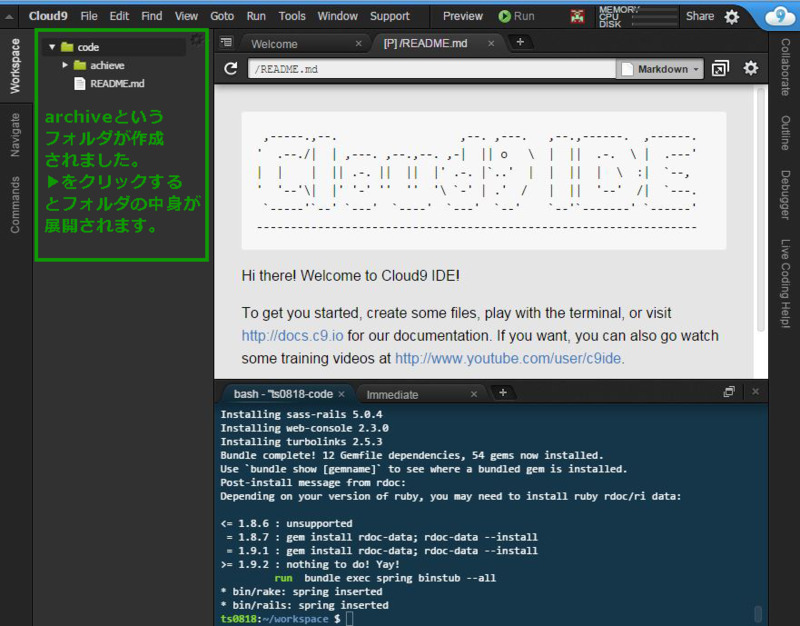Open the file tree settings gear
This screenshot has width=800, height=626.
pyautogui.click(x=196, y=40)
